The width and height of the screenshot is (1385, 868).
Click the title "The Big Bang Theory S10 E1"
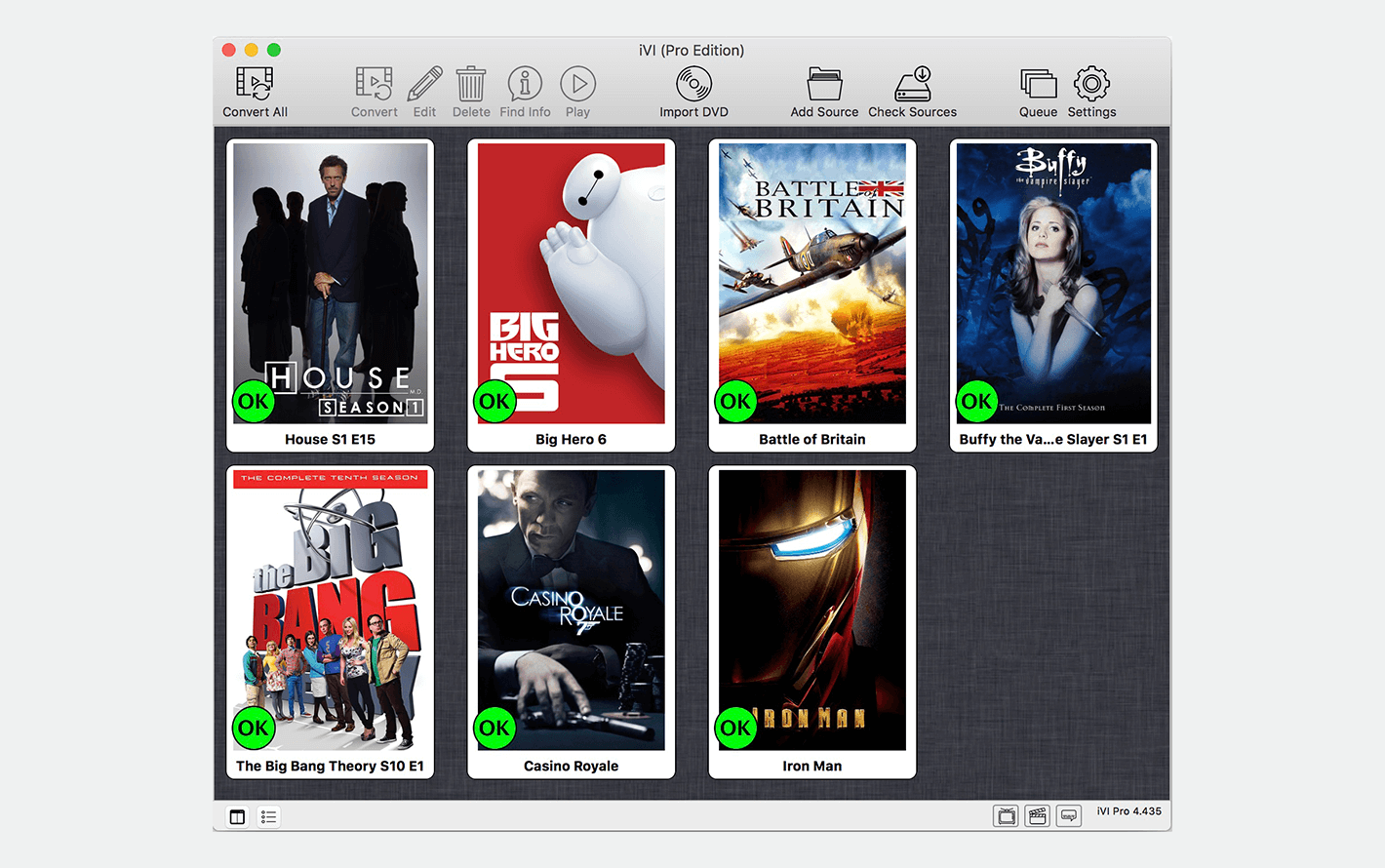point(331,767)
